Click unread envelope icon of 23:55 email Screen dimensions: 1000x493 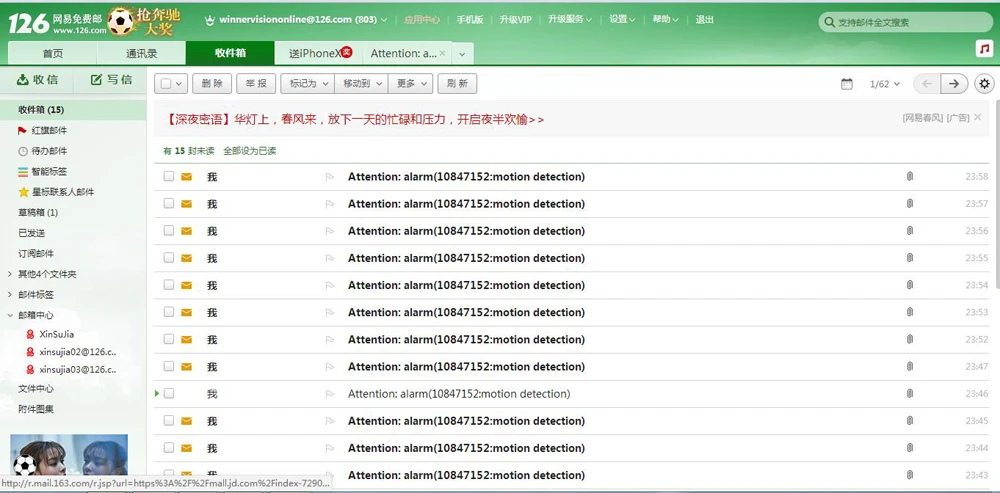186,258
